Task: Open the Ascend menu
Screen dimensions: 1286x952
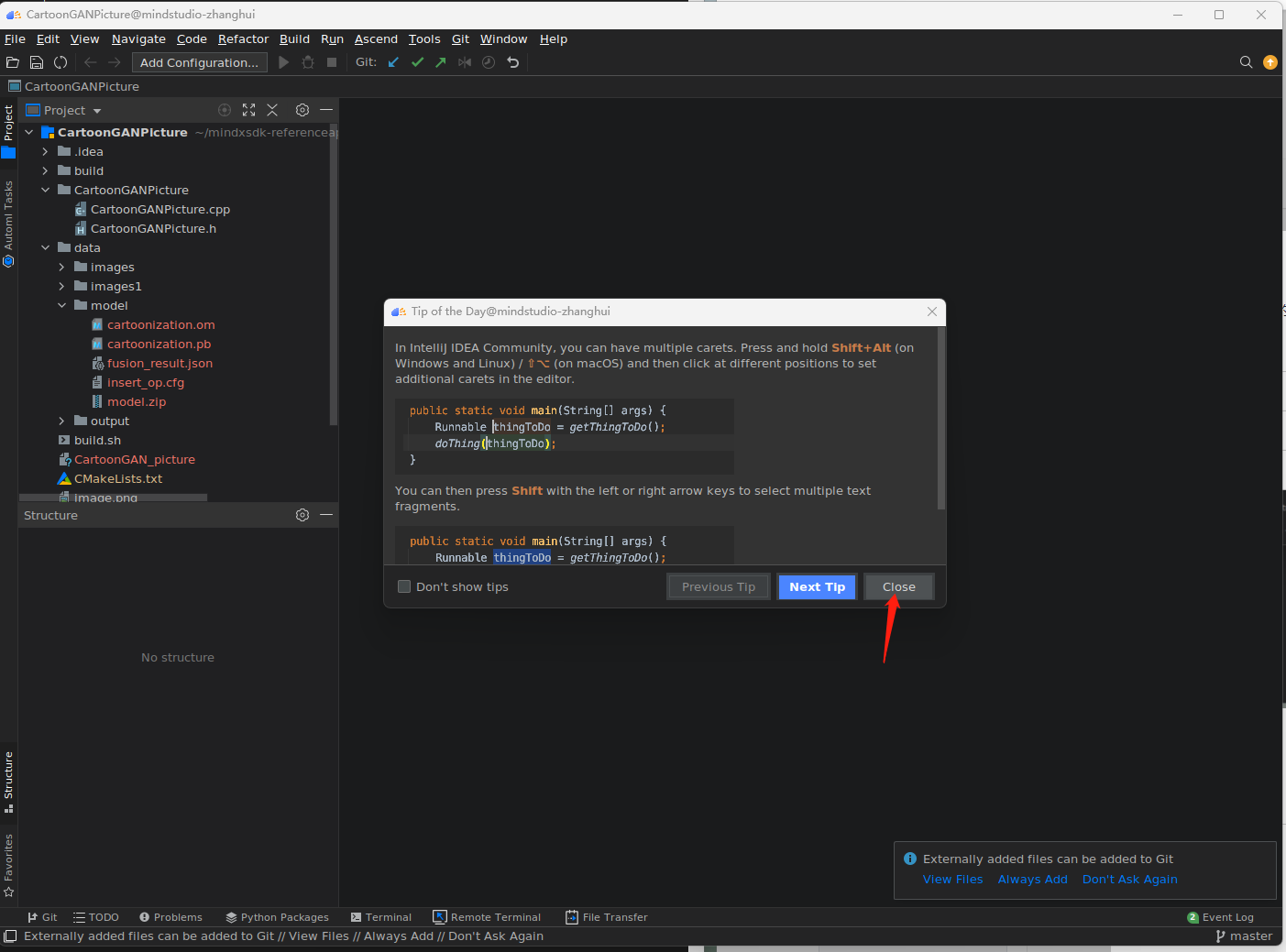Action: [376, 39]
